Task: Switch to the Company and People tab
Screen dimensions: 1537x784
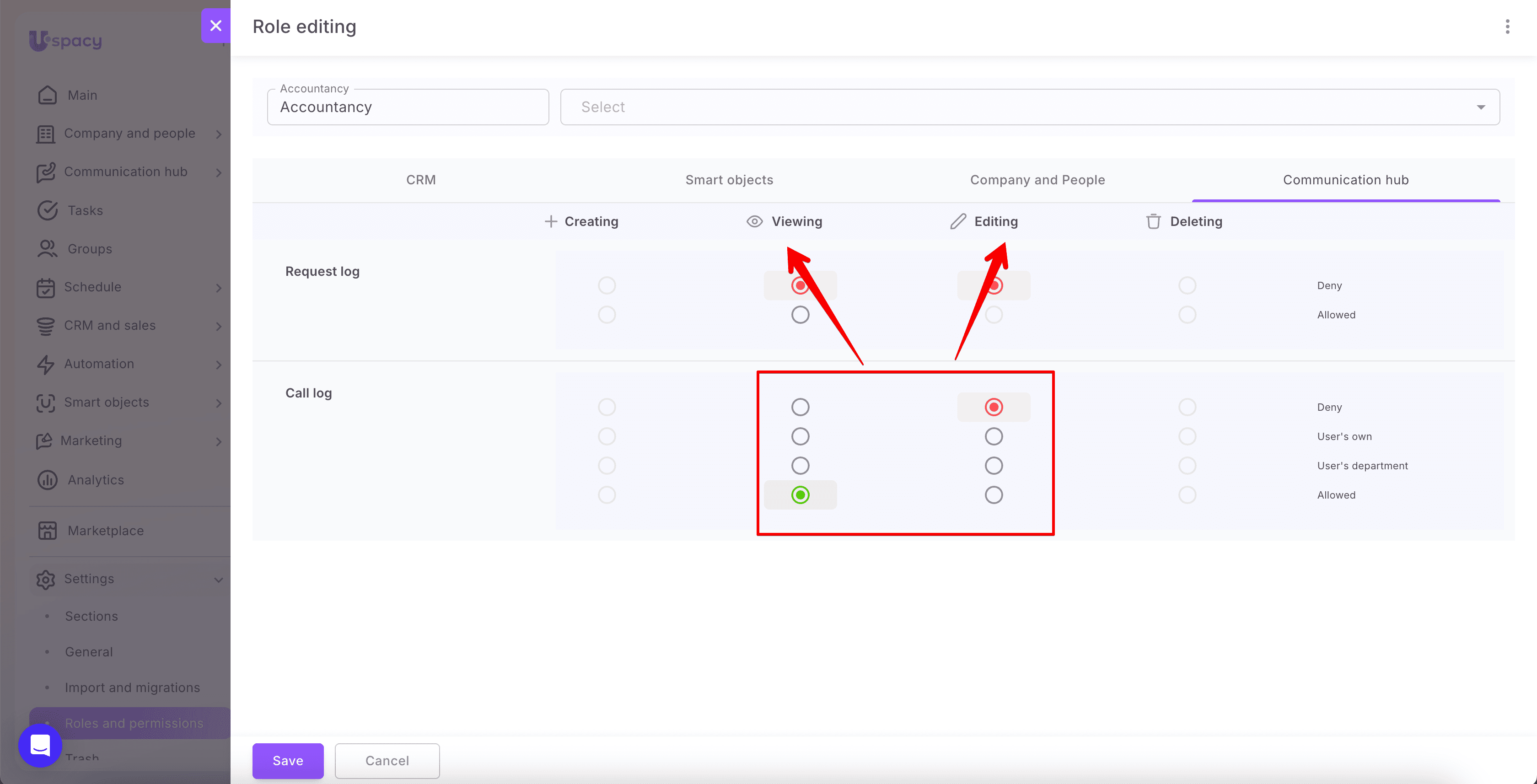Action: tap(1037, 180)
